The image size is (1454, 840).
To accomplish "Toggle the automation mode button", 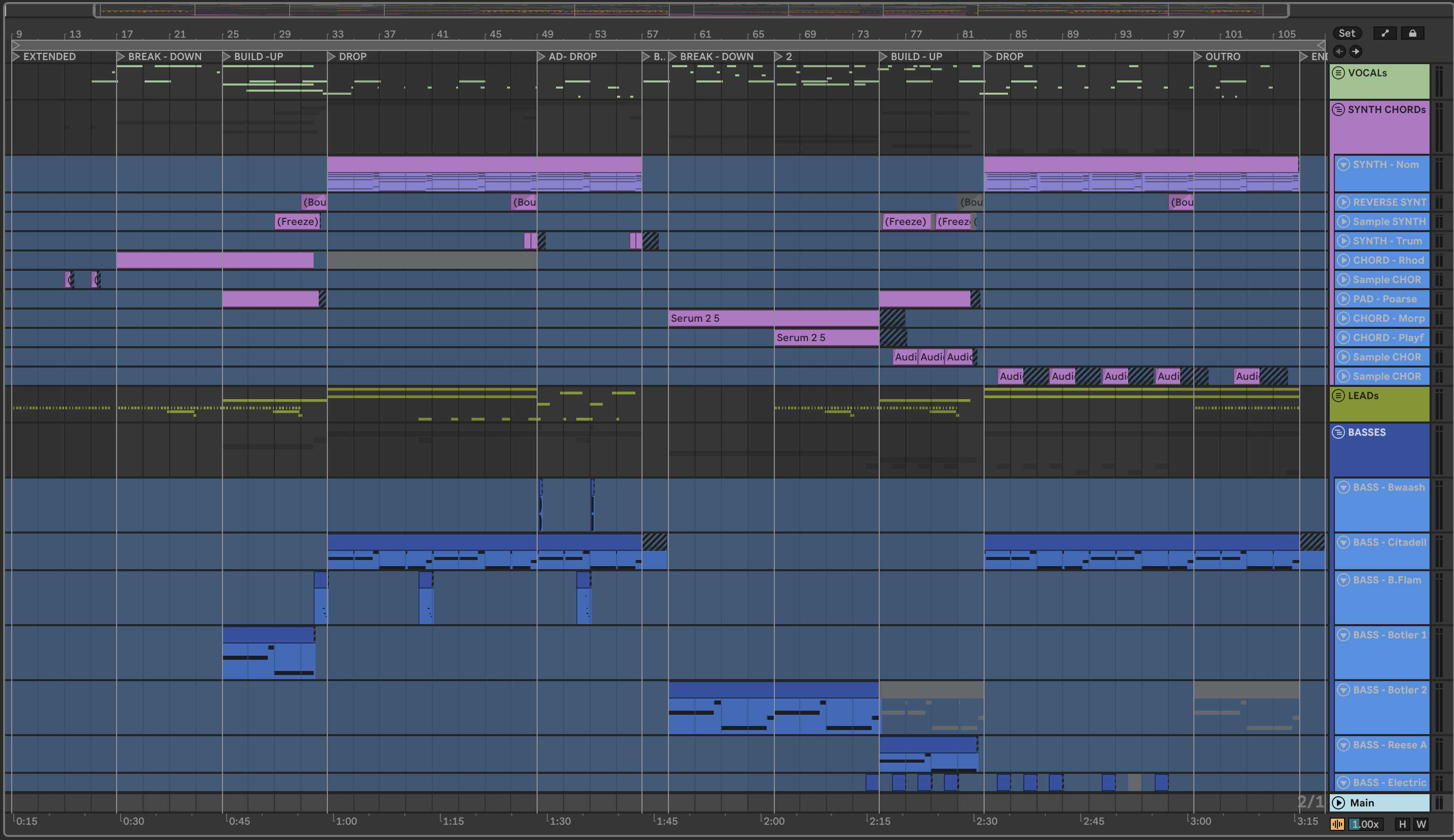I will [x=1385, y=34].
